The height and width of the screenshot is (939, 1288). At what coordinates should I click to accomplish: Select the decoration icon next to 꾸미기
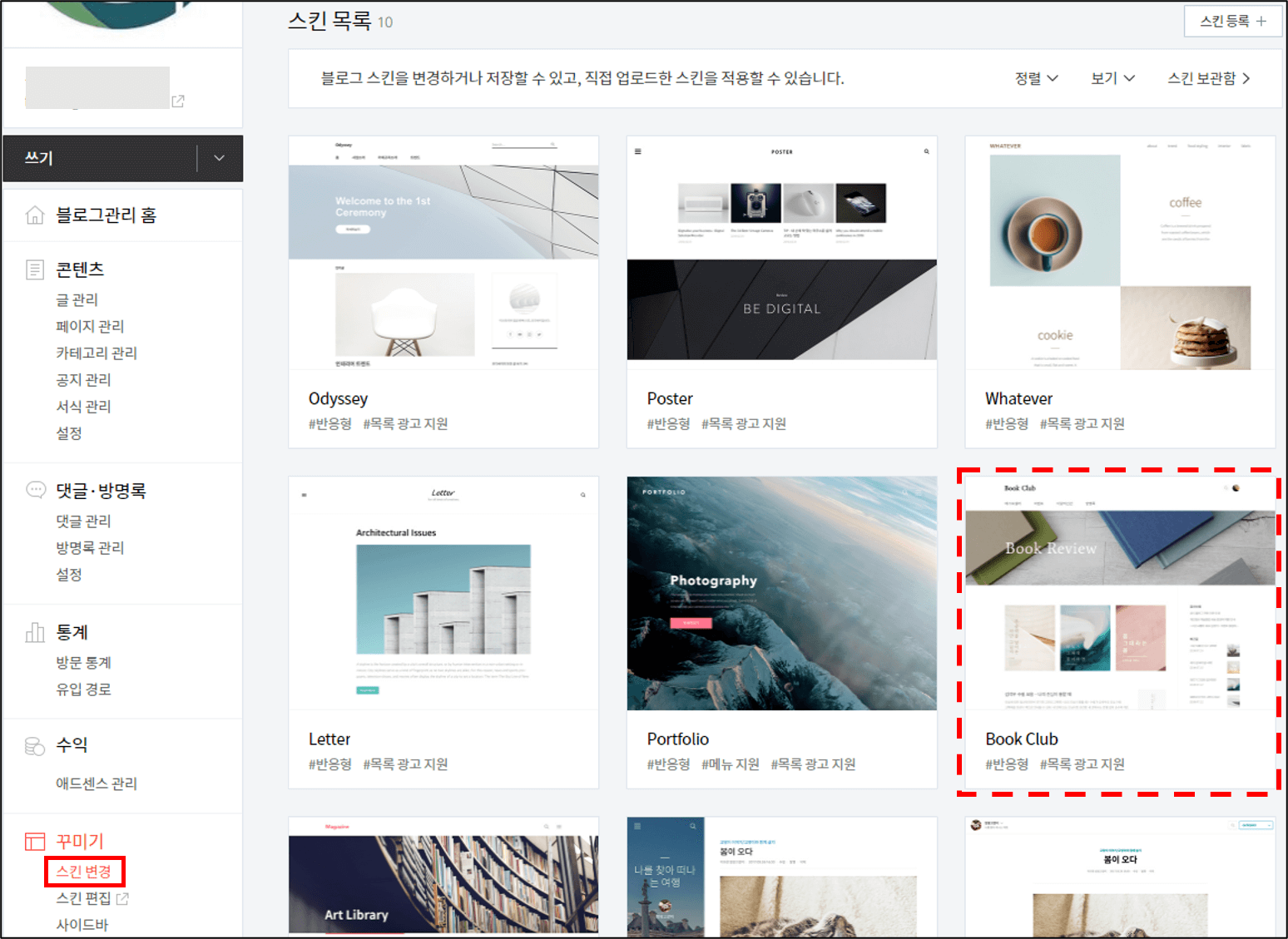pos(34,841)
